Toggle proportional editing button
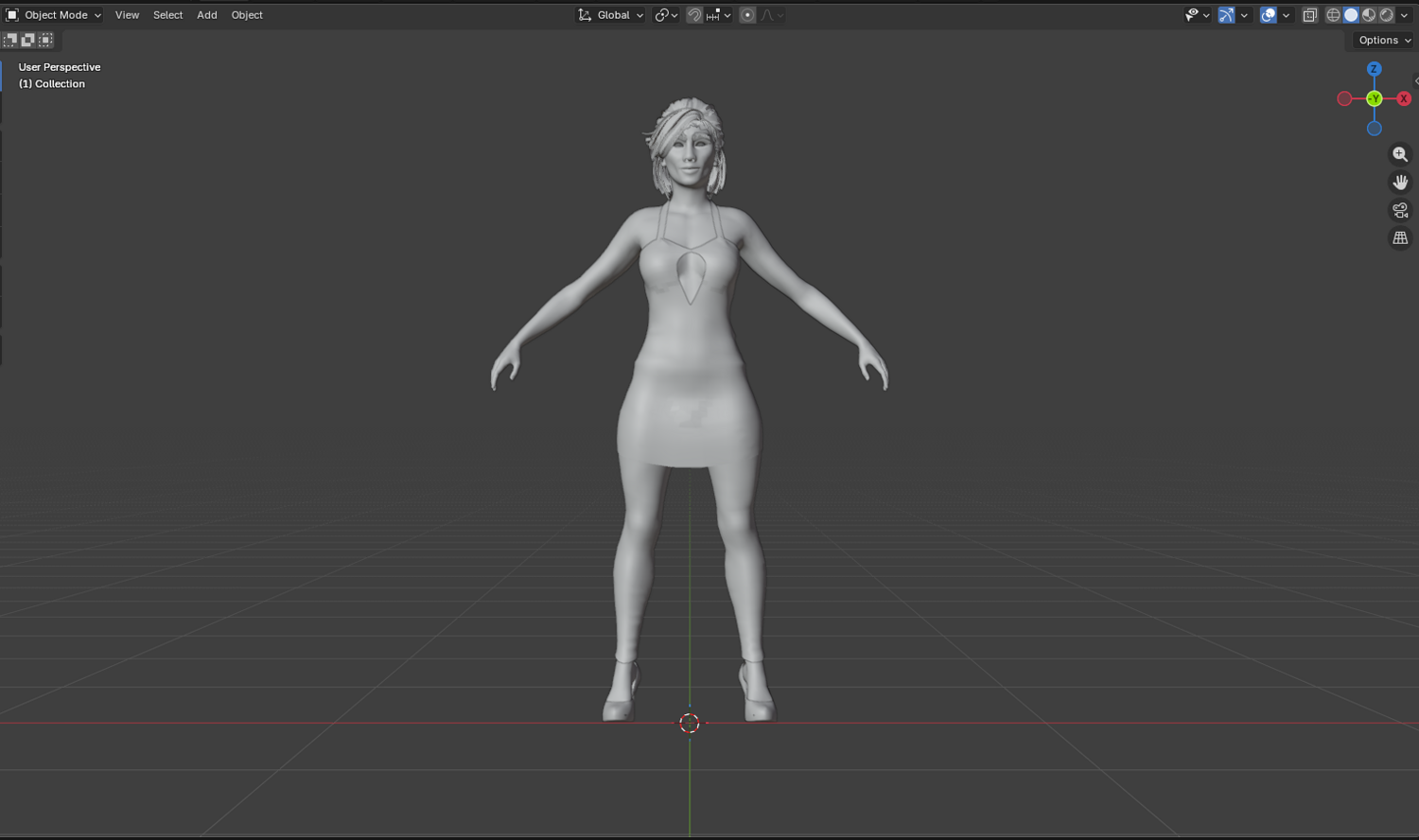 tap(747, 15)
